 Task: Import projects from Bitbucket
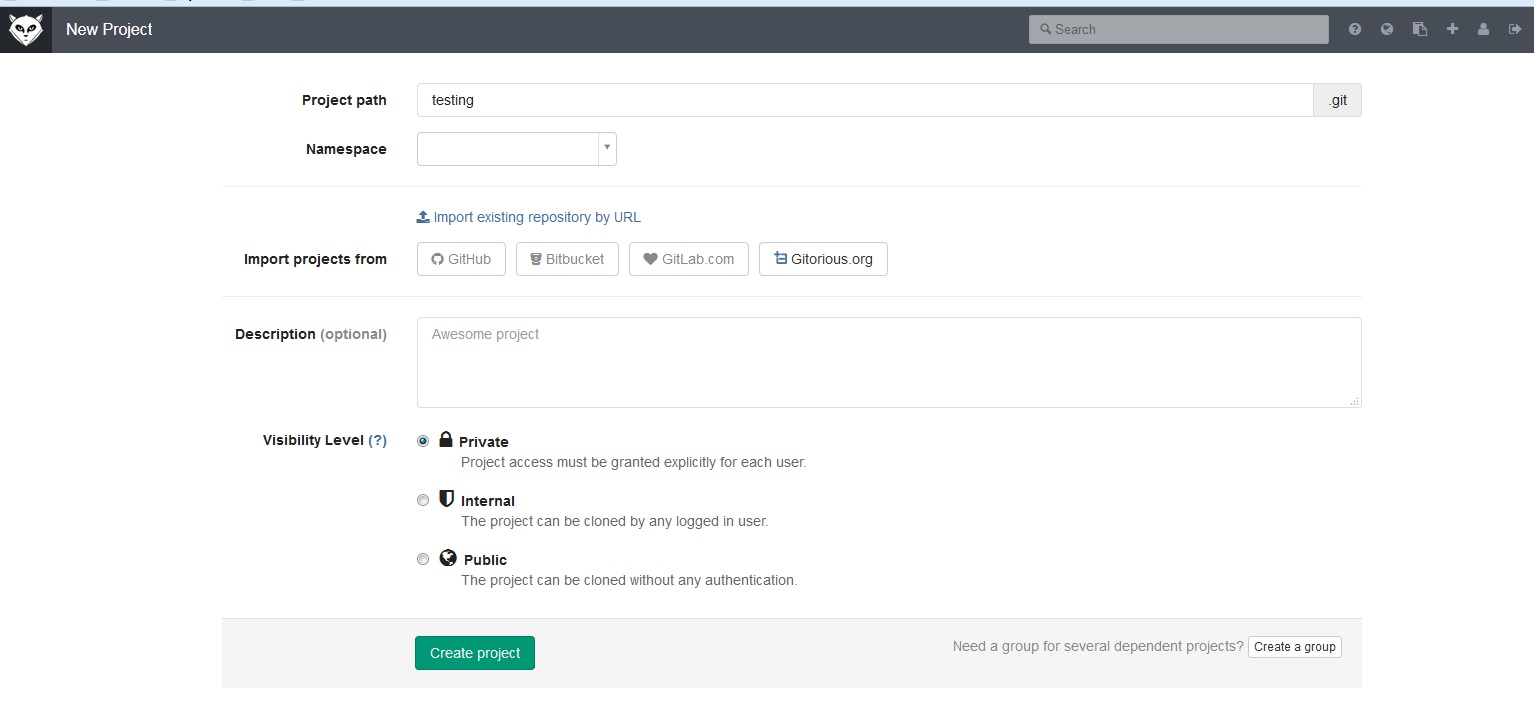[567, 259]
